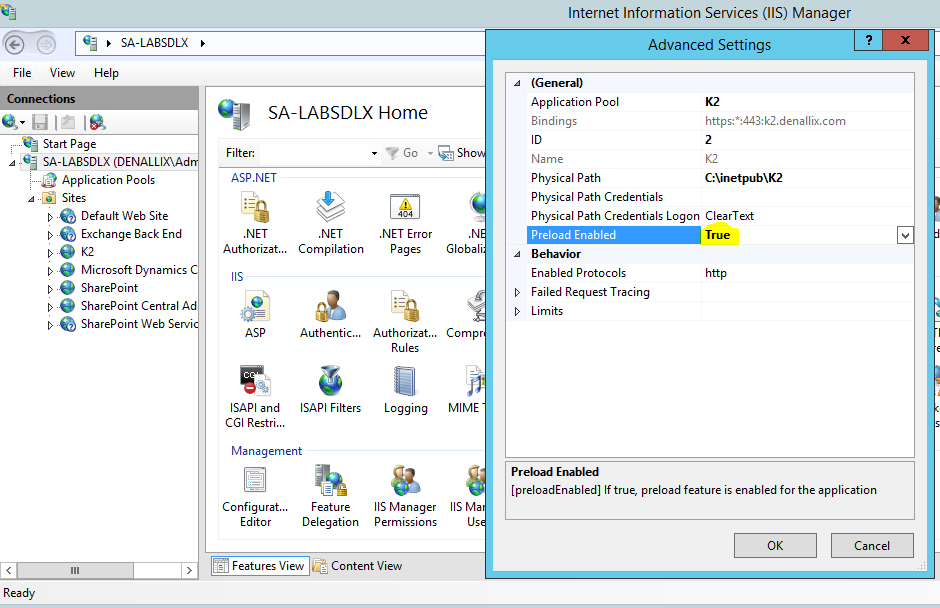Collapse the (General) settings section
Screen dimensions: 940x608
click(517, 83)
